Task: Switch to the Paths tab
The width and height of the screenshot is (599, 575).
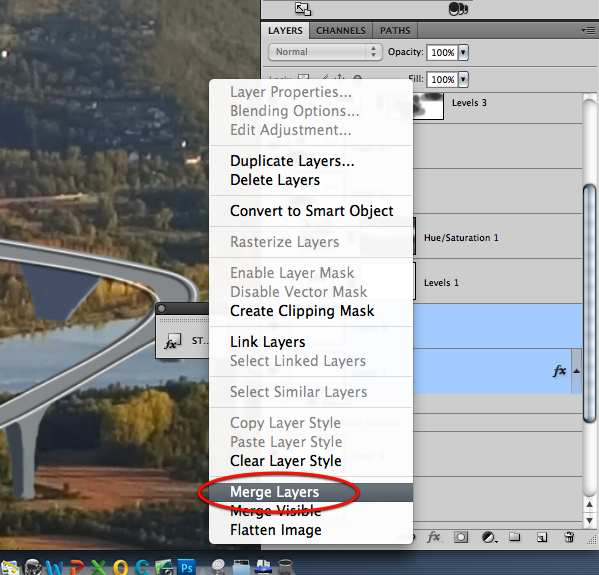Action: (x=395, y=31)
